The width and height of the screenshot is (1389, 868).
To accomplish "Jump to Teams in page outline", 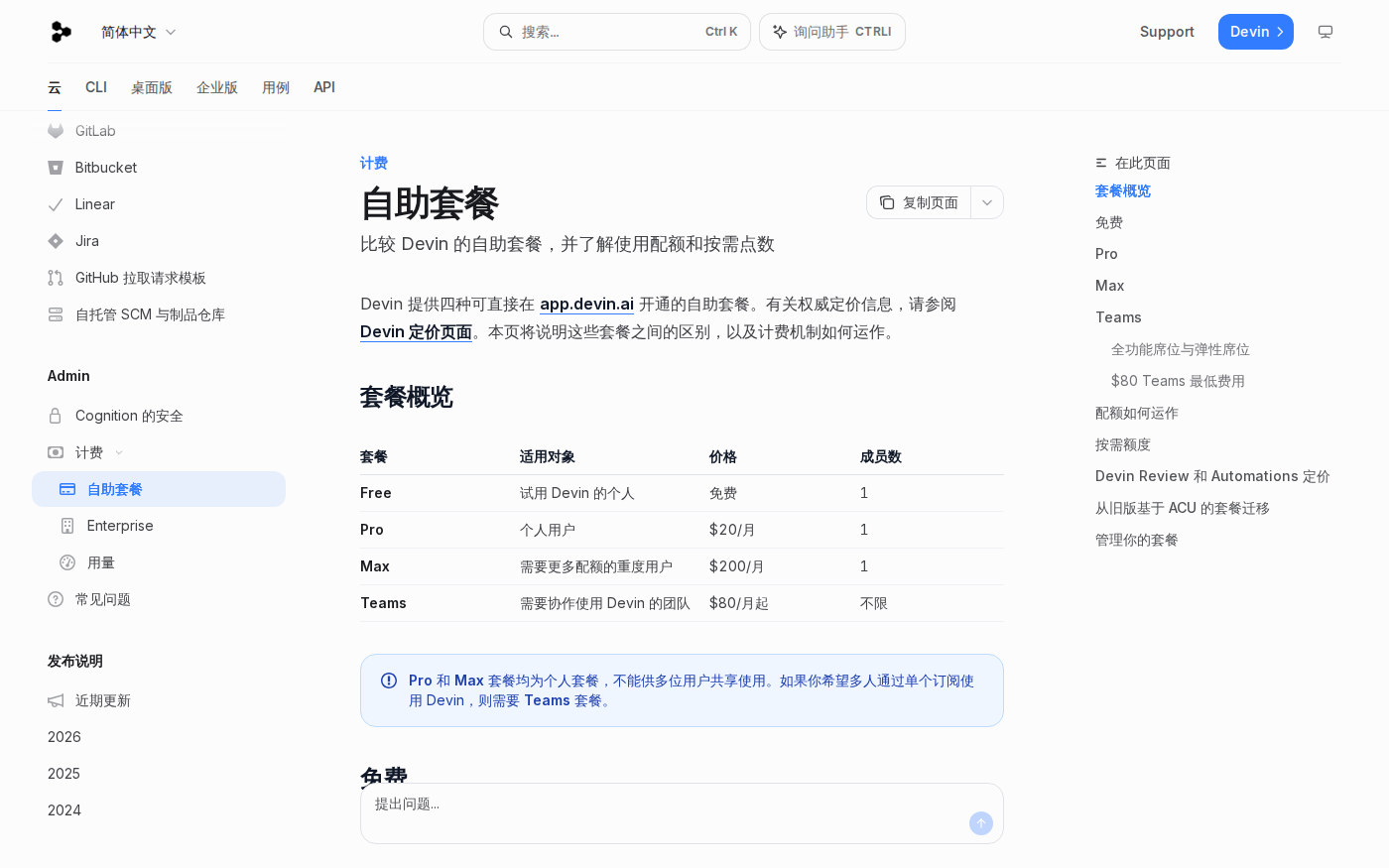I will click(x=1118, y=317).
